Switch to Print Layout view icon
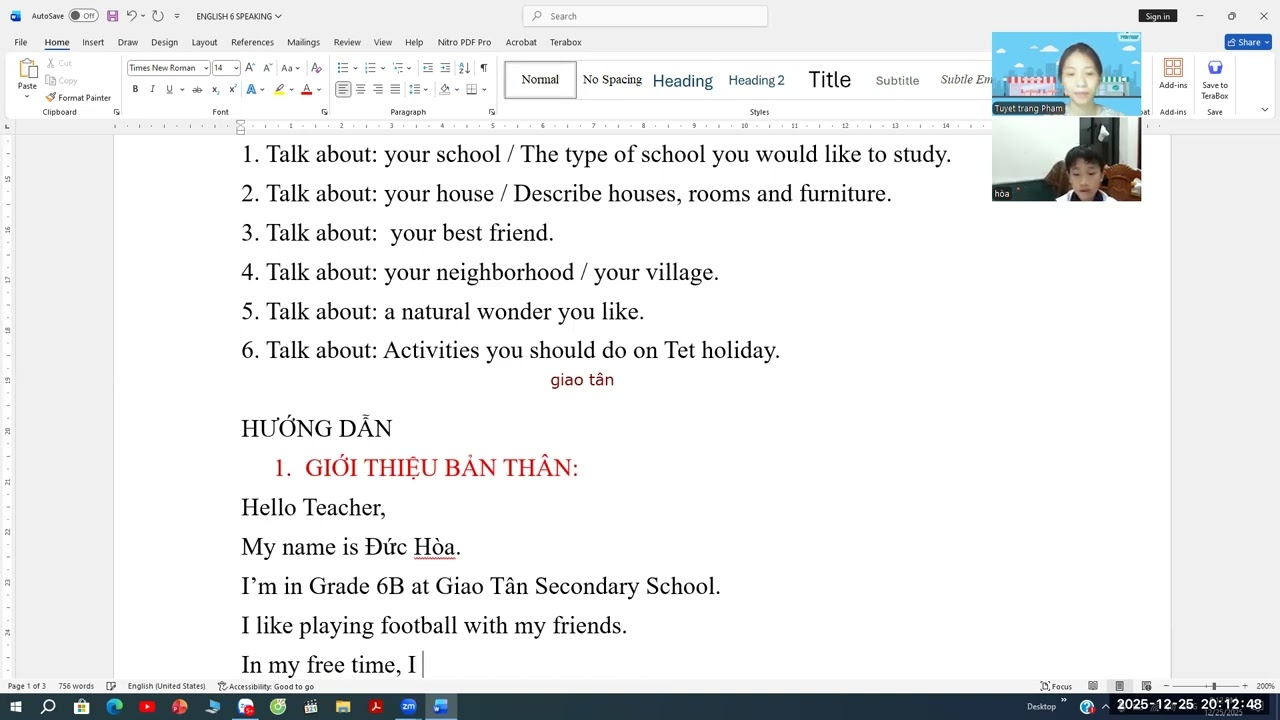Image resolution: width=1280 pixels, height=720 pixels. [1119, 686]
